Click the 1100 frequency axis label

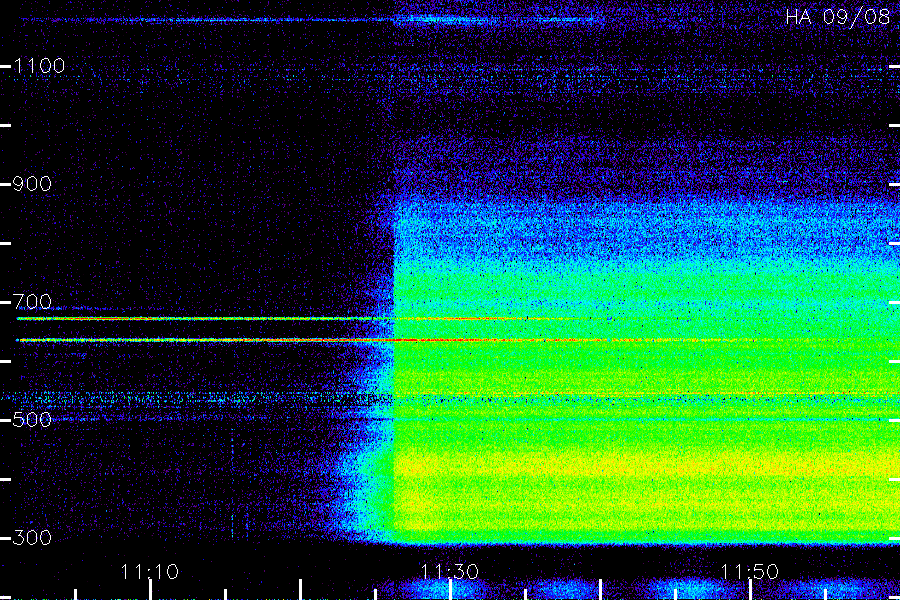pos(39,66)
